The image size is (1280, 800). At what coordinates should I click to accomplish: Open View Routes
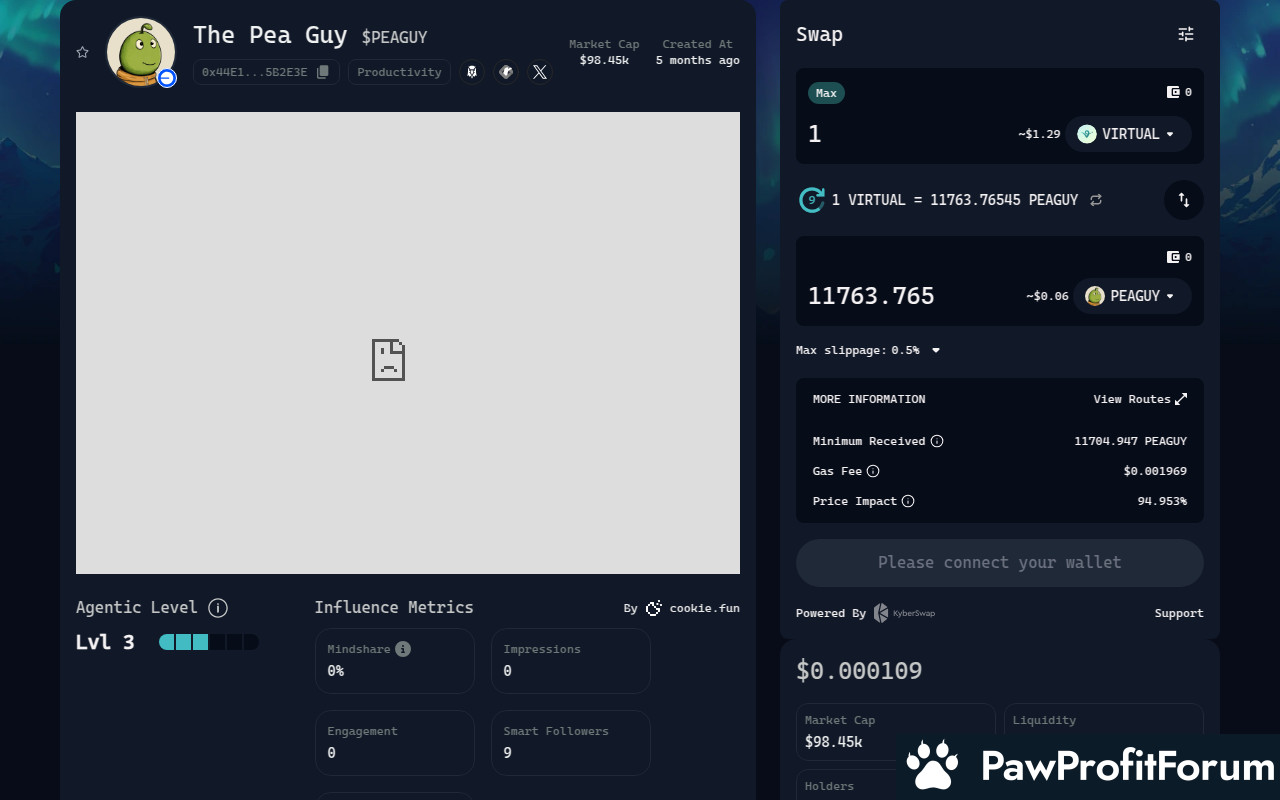pos(1140,399)
